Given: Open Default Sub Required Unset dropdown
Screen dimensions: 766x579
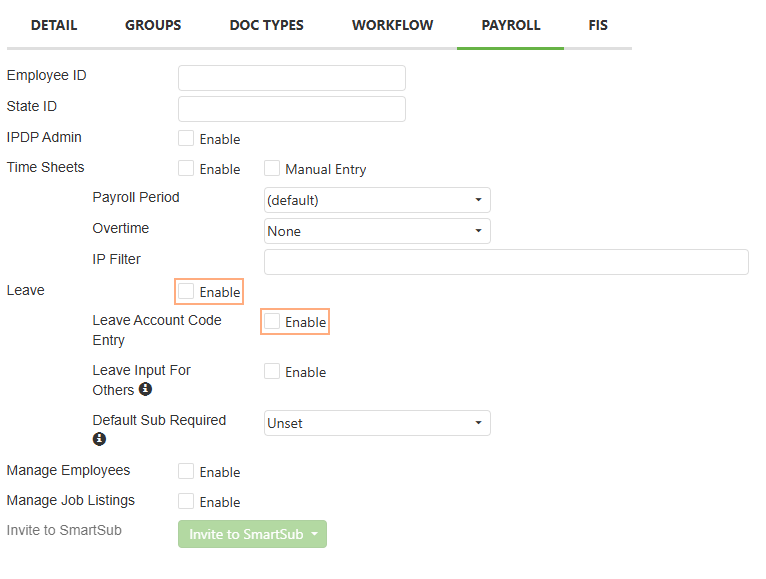Looking at the screenshot, I should (x=377, y=423).
